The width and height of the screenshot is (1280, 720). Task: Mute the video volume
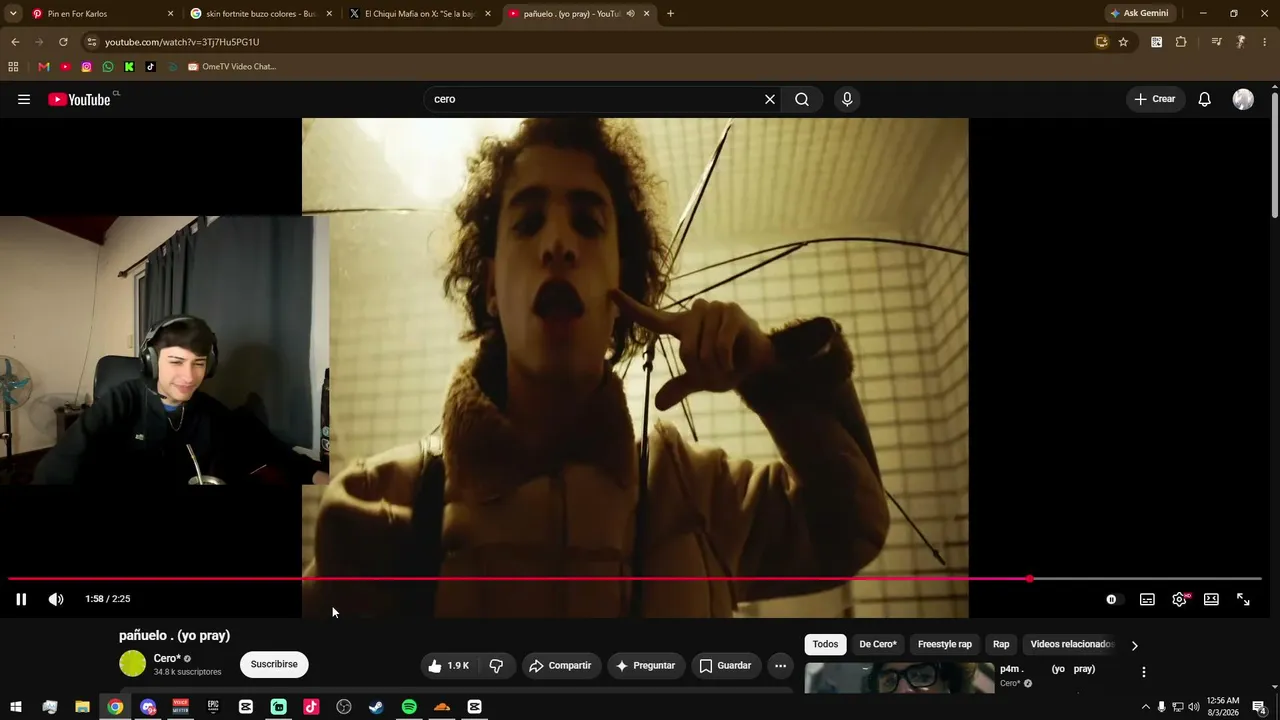[x=56, y=599]
